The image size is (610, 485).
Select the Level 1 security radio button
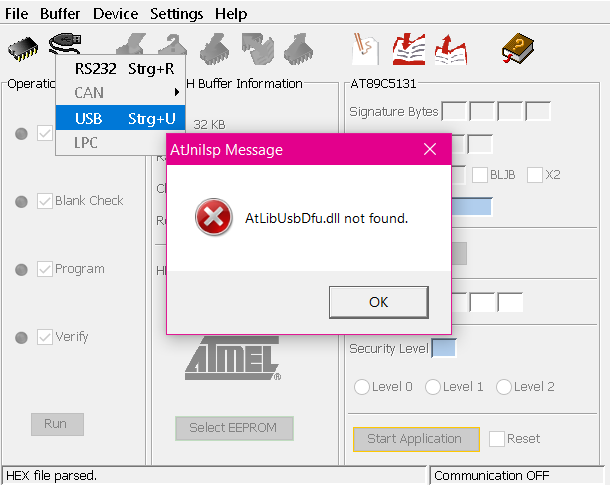click(433, 387)
